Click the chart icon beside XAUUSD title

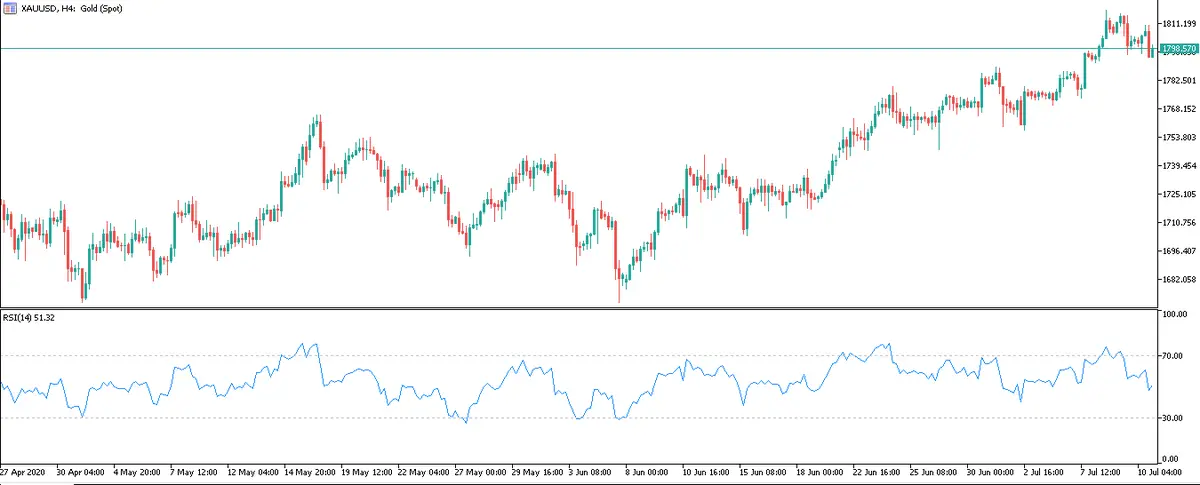(x=9, y=8)
